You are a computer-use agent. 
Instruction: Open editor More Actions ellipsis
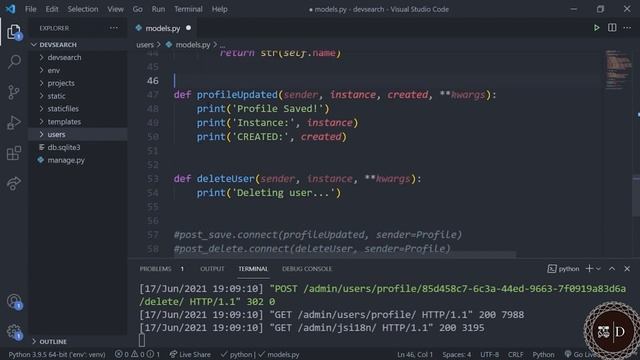pos(627,28)
